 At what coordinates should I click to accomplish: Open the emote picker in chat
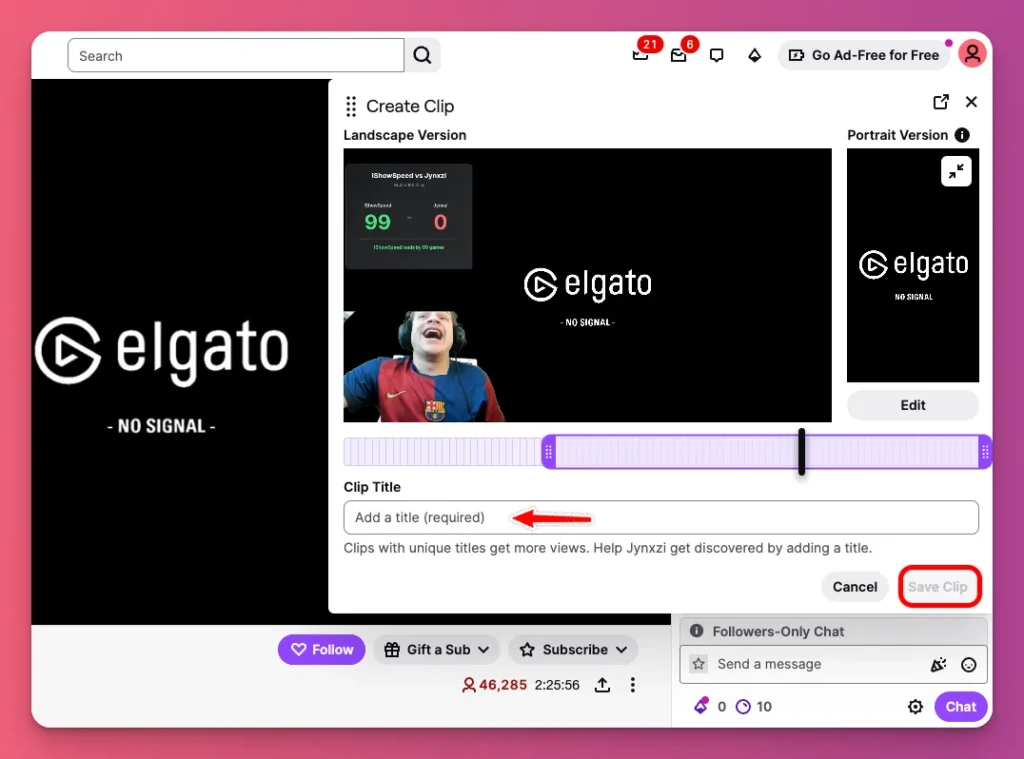968,664
